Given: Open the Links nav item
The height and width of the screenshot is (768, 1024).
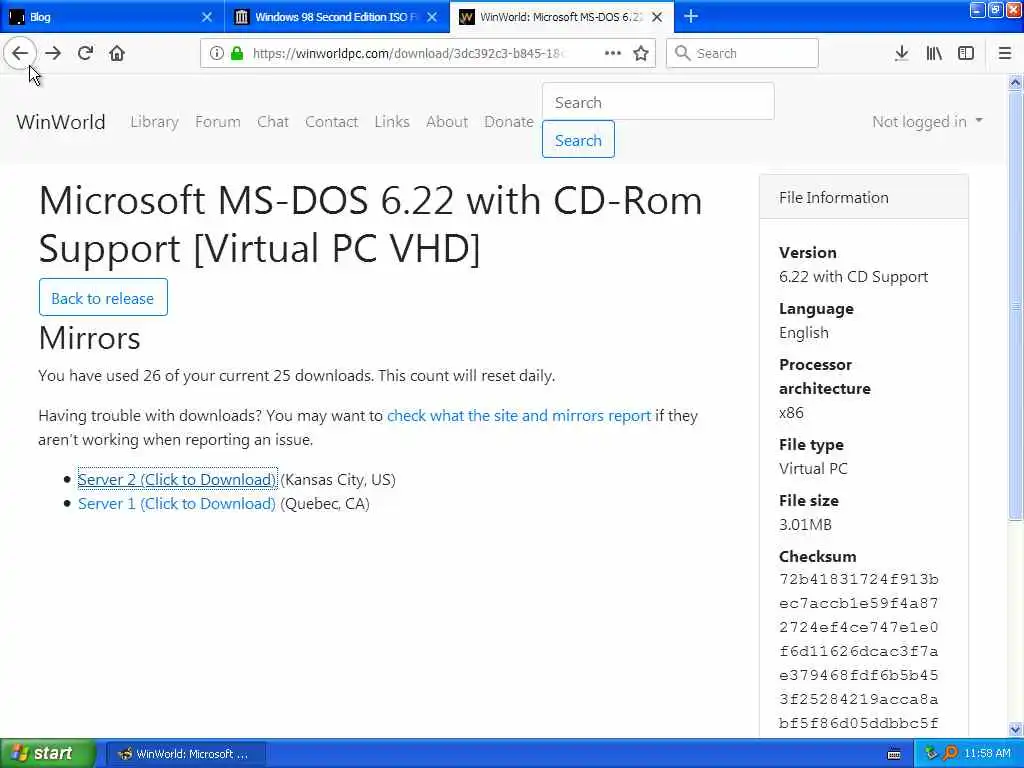Looking at the screenshot, I should 392,121.
